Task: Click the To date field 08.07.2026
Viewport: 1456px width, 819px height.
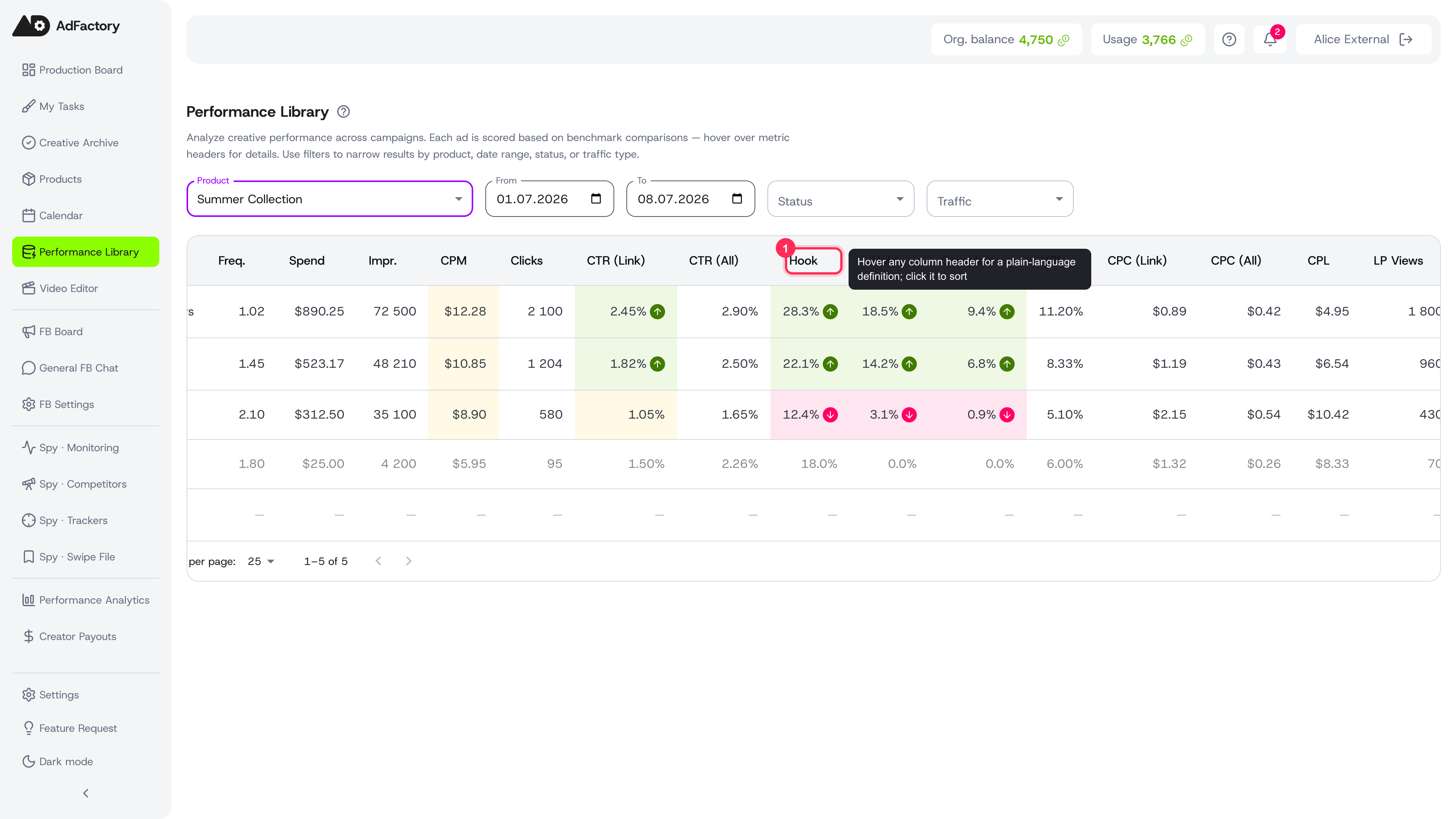Action: point(691,198)
